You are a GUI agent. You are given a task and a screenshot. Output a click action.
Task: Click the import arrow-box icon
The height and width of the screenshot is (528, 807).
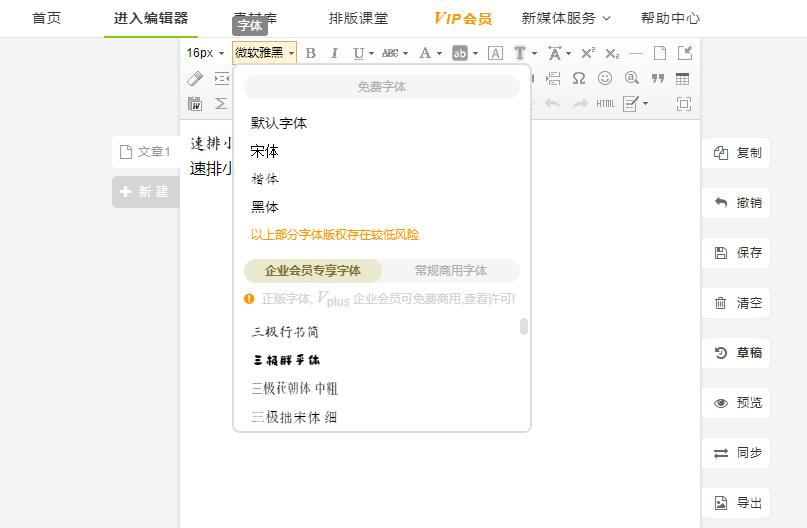point(685,53)
